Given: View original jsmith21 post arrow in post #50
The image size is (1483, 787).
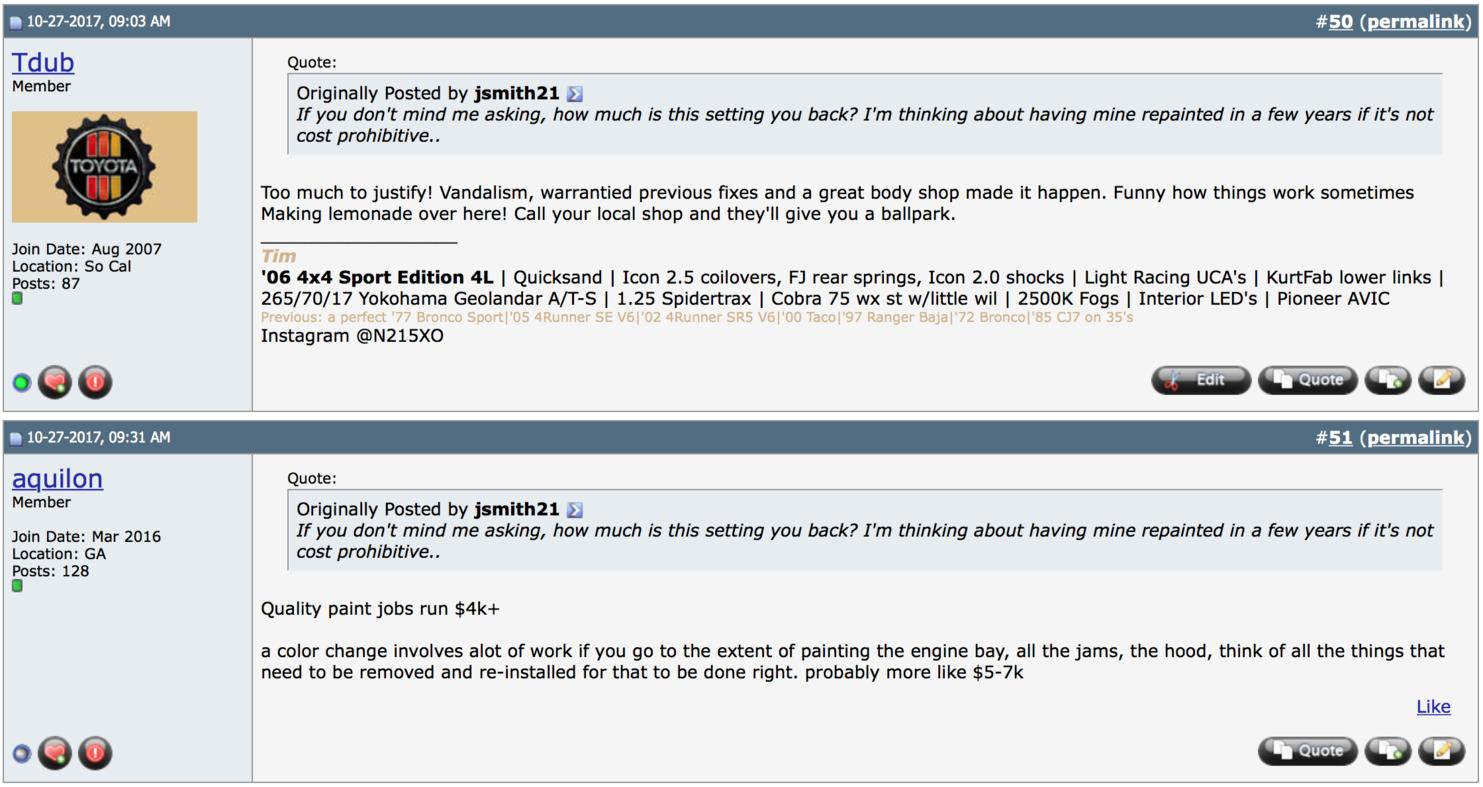Looking at the screenshot, I should click(x=574, y=94).
